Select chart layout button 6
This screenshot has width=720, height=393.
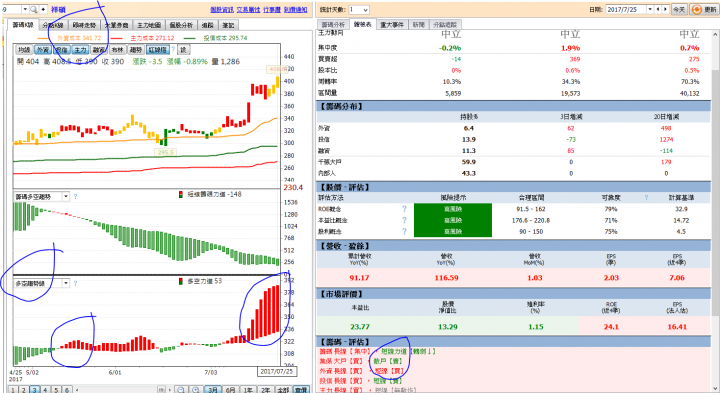[67, 390]
